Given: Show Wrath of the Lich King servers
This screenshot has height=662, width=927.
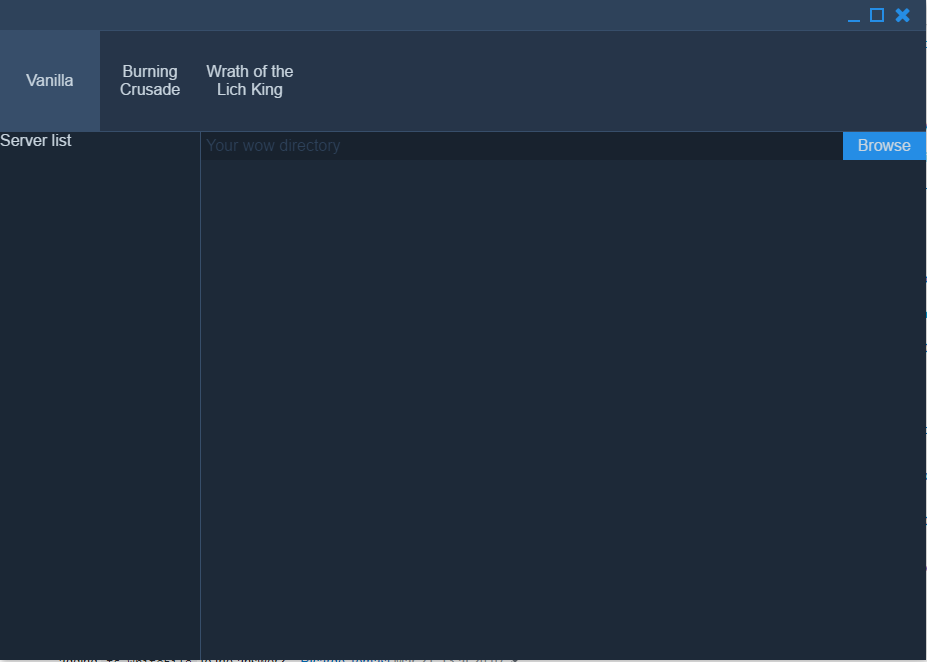Looking at the screenshot, I should coord(250,81).
